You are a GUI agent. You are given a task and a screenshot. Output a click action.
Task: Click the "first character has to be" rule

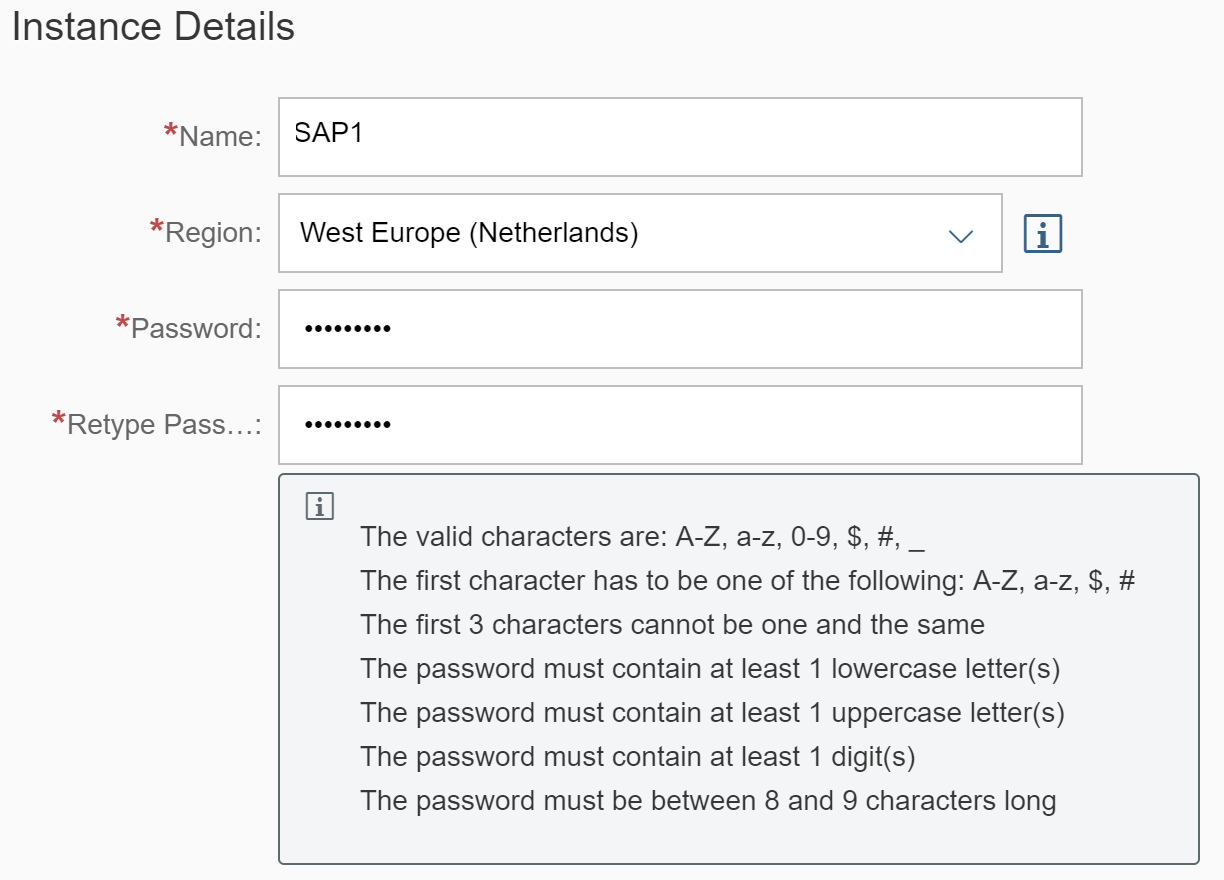[747, 581]
